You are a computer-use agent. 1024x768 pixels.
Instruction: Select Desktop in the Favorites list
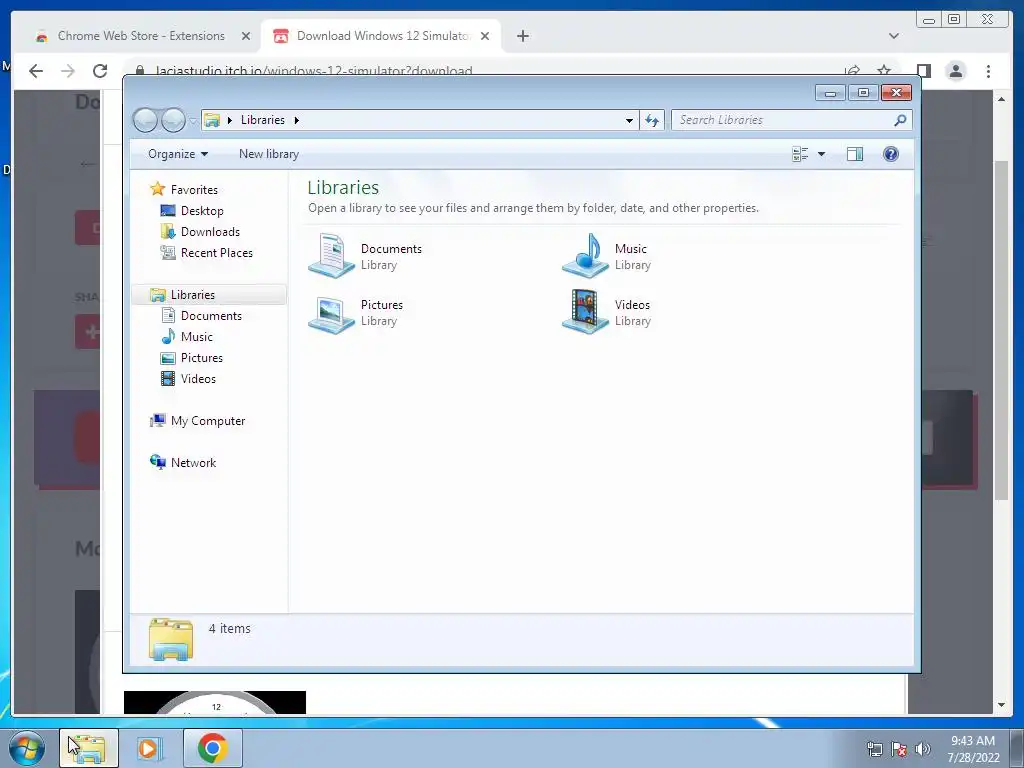202,211
